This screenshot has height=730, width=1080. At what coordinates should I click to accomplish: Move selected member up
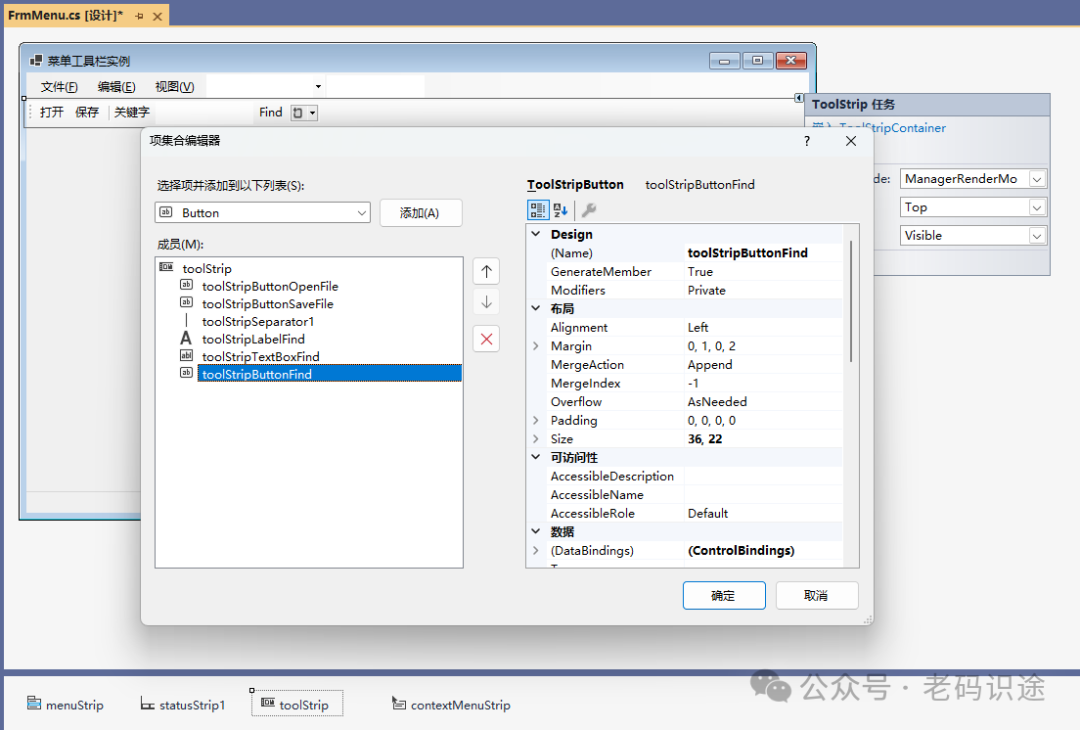tap(486, 271)
